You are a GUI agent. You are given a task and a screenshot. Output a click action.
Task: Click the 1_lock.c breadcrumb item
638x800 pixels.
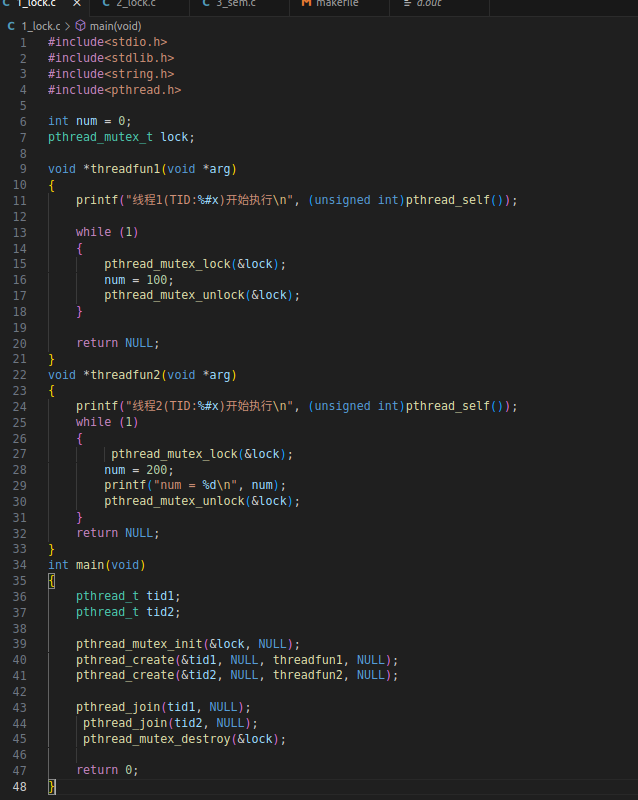41,26
